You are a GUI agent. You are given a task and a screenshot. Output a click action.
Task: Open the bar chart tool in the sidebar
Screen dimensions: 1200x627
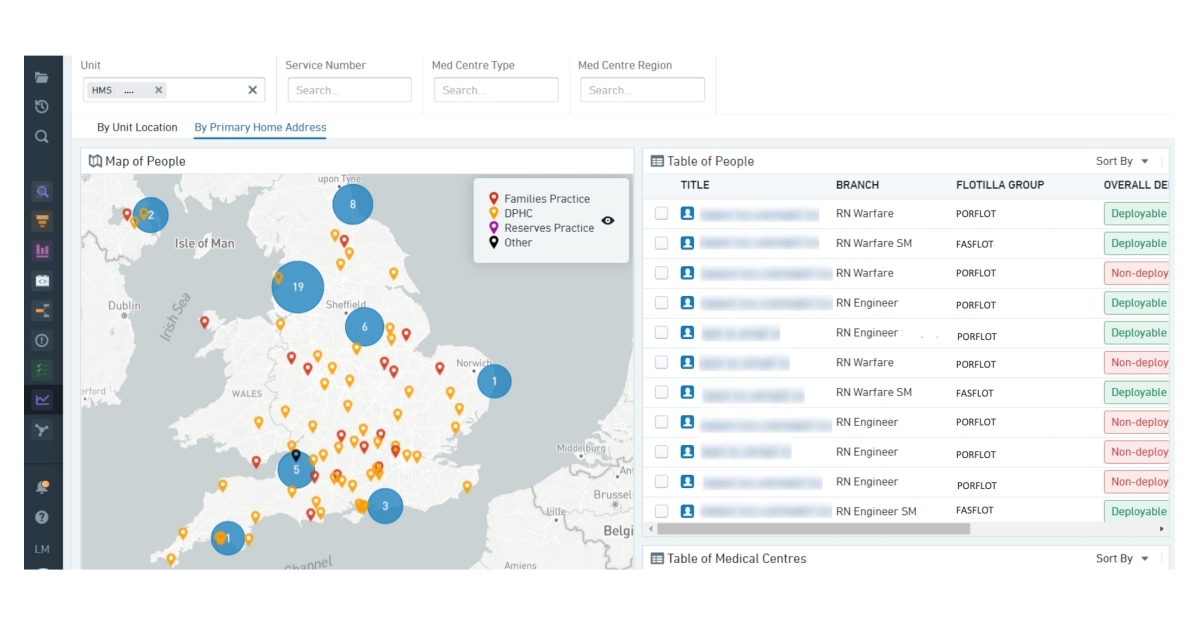41,251
